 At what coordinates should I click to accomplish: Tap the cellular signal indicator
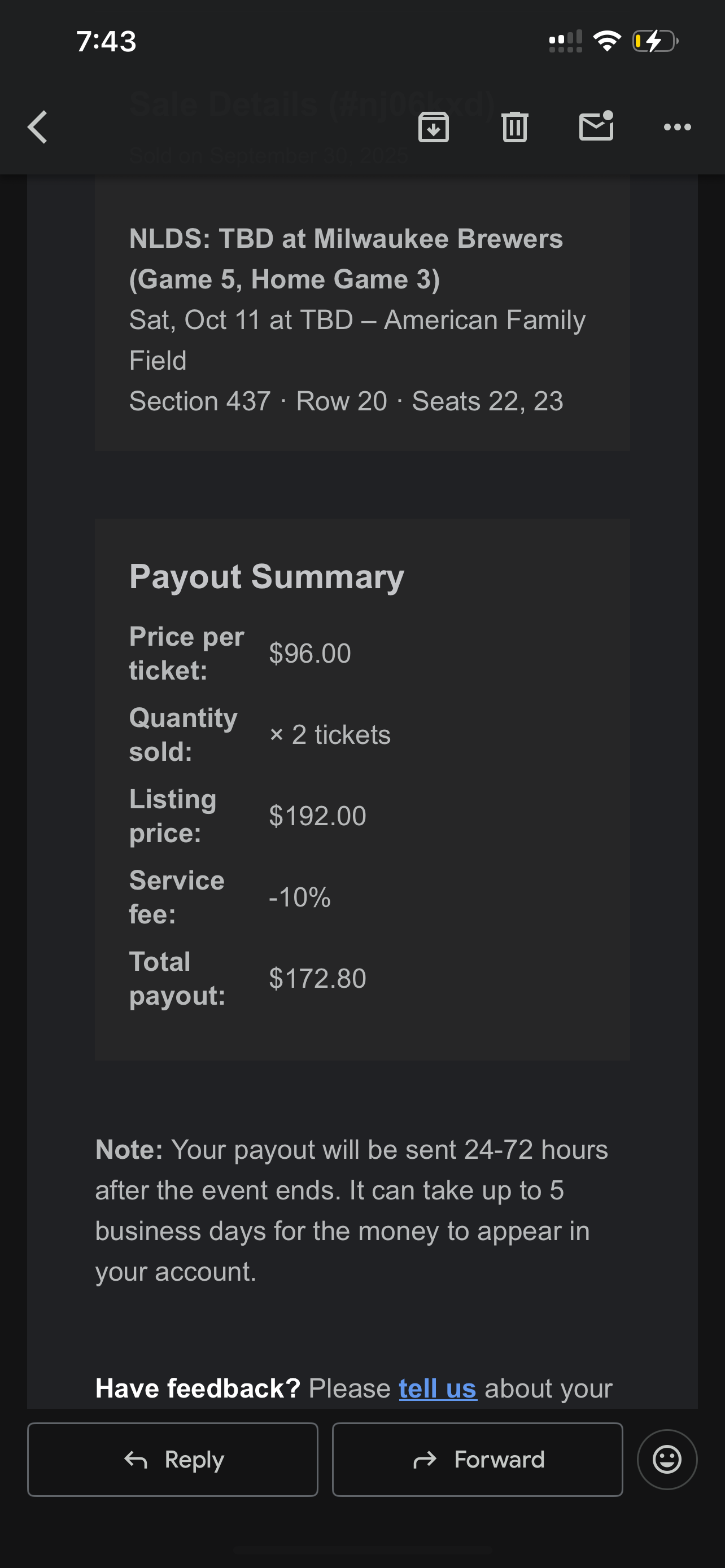pos(566,41)
